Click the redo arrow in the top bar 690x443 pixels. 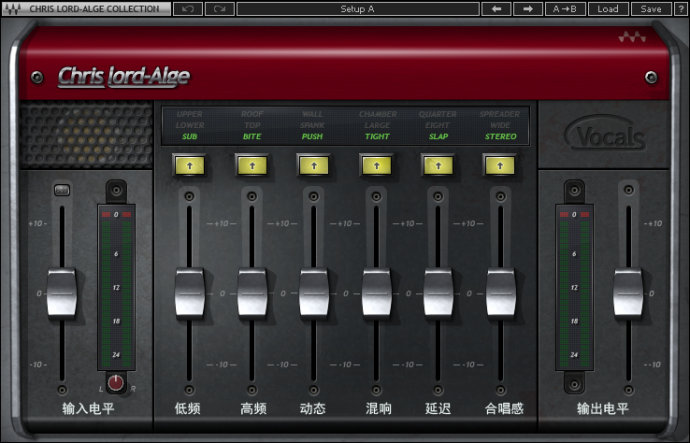click(220, 9)
